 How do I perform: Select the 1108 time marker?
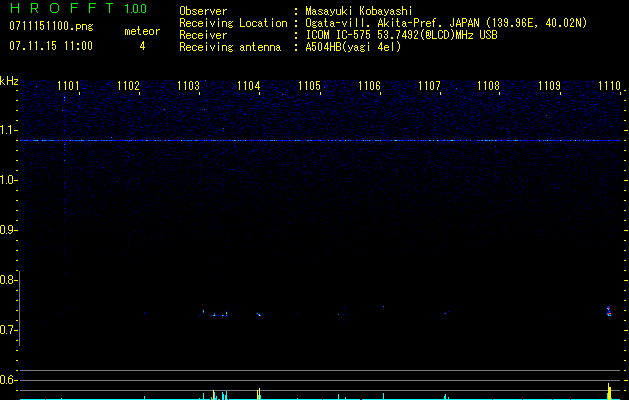[488, 86]
